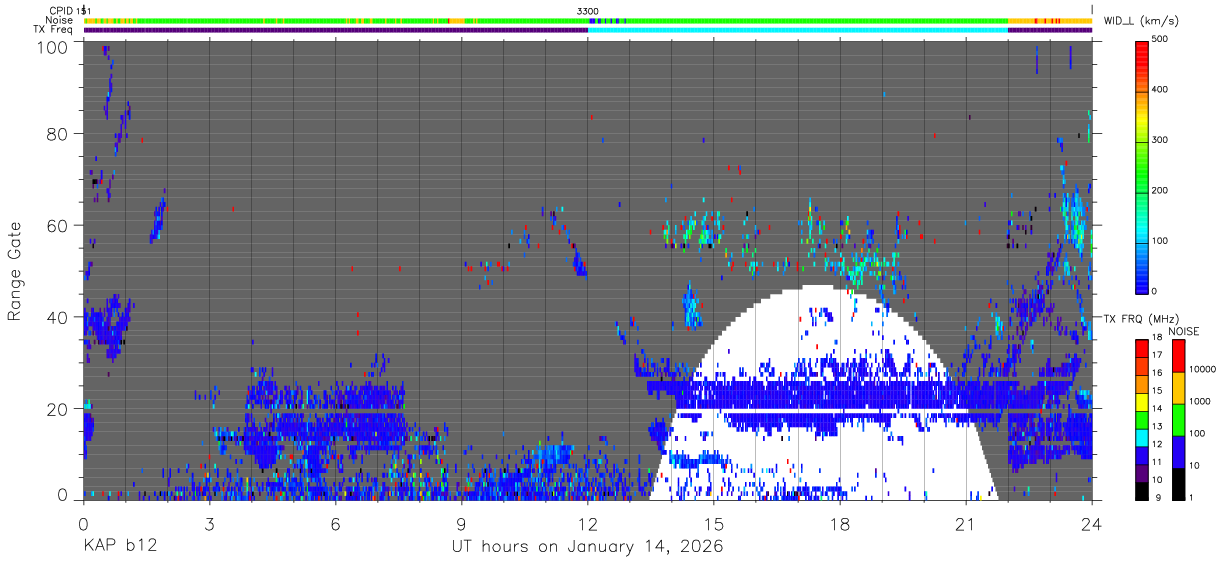Click the "40" tick on the Range Gate axis
Image resolution: width=1228 pixels, height=567 pixels.
point(59,317)
